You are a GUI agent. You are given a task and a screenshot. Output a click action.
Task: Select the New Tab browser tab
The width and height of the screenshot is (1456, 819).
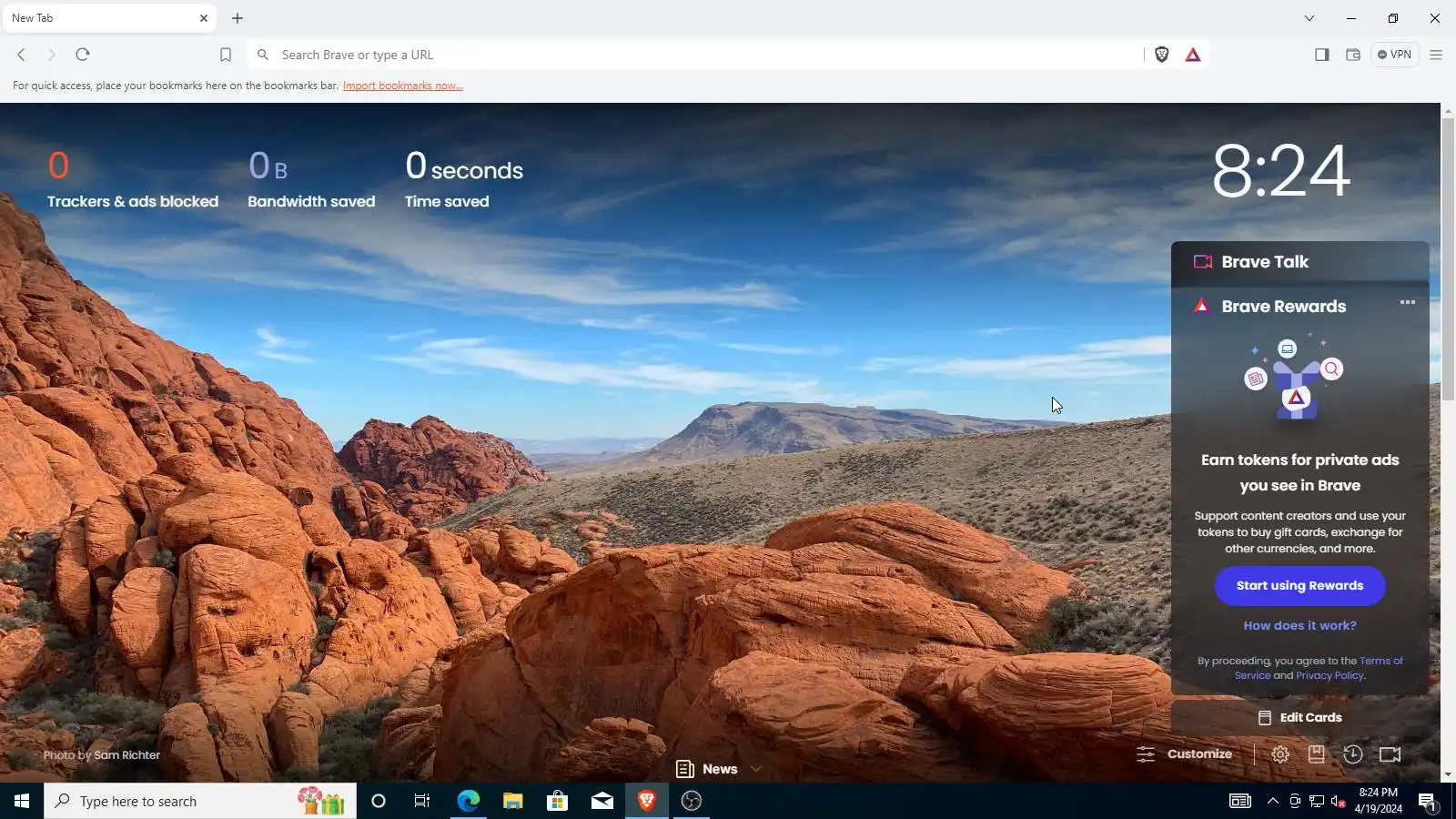108,18
